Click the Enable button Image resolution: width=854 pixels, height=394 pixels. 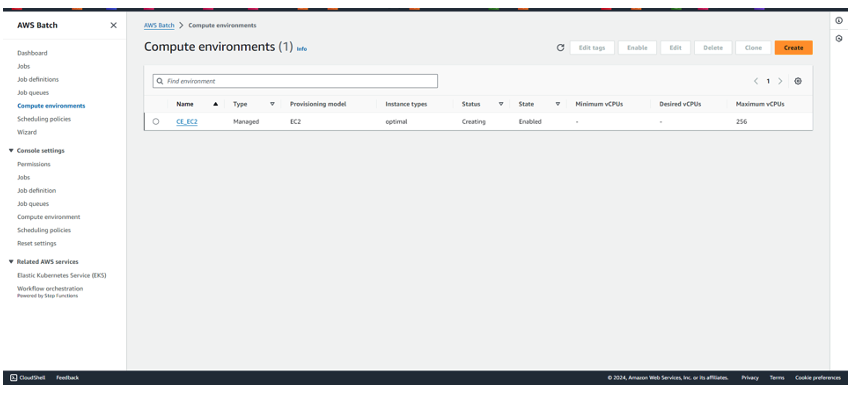(x=637, y=48)
